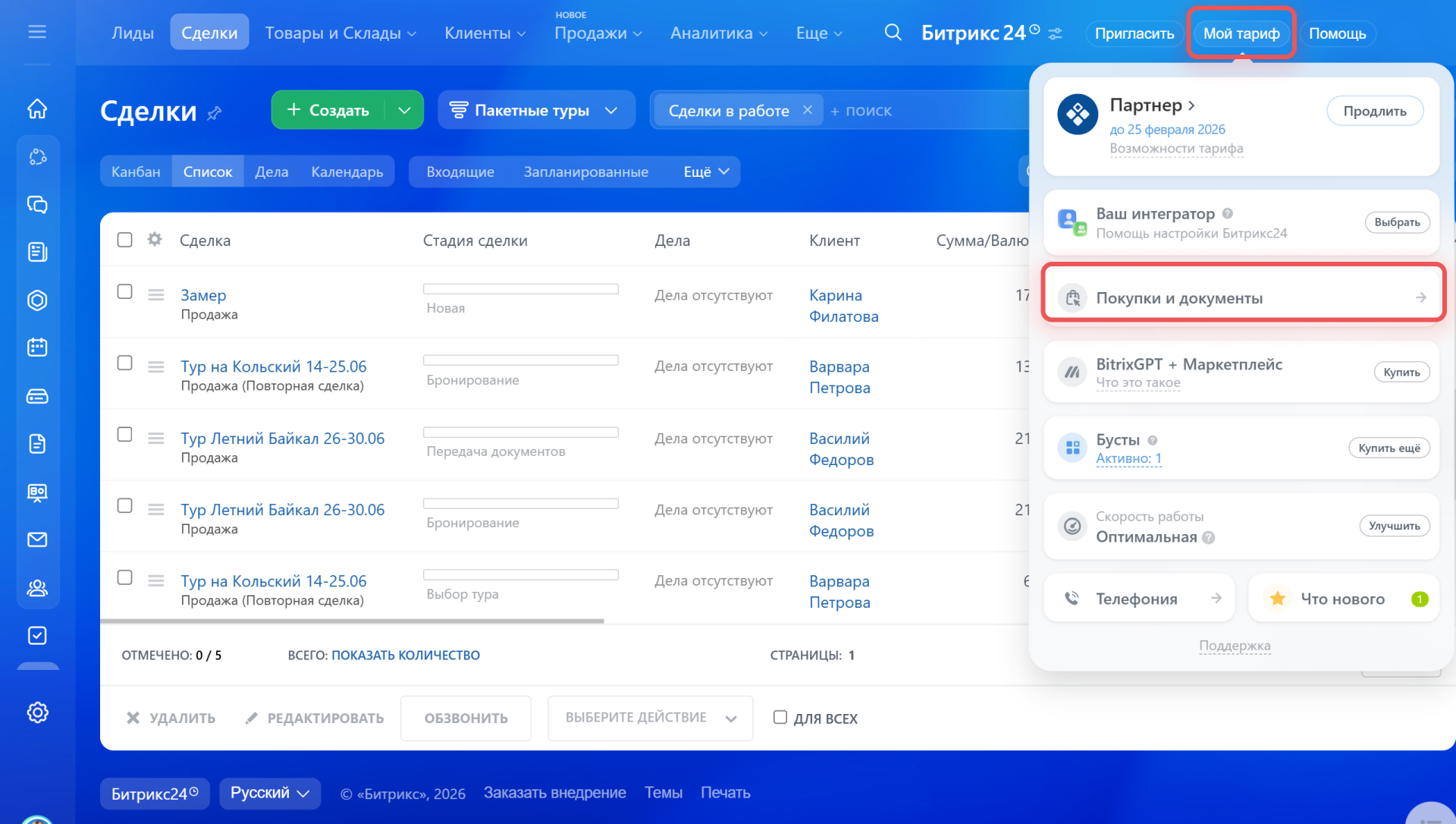Image resolution: width=1456 pixels, height=824 pixels.
Task: Open the calendar sidebar icon
Action: point(37,348)
